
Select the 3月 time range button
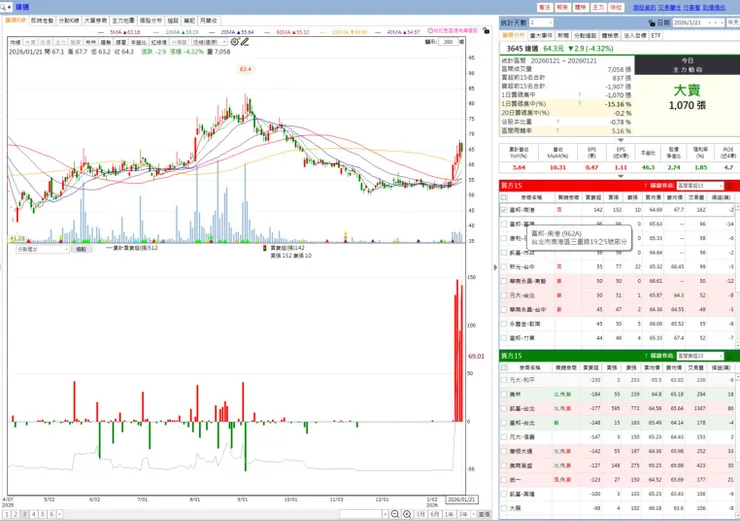pos(420,514)
